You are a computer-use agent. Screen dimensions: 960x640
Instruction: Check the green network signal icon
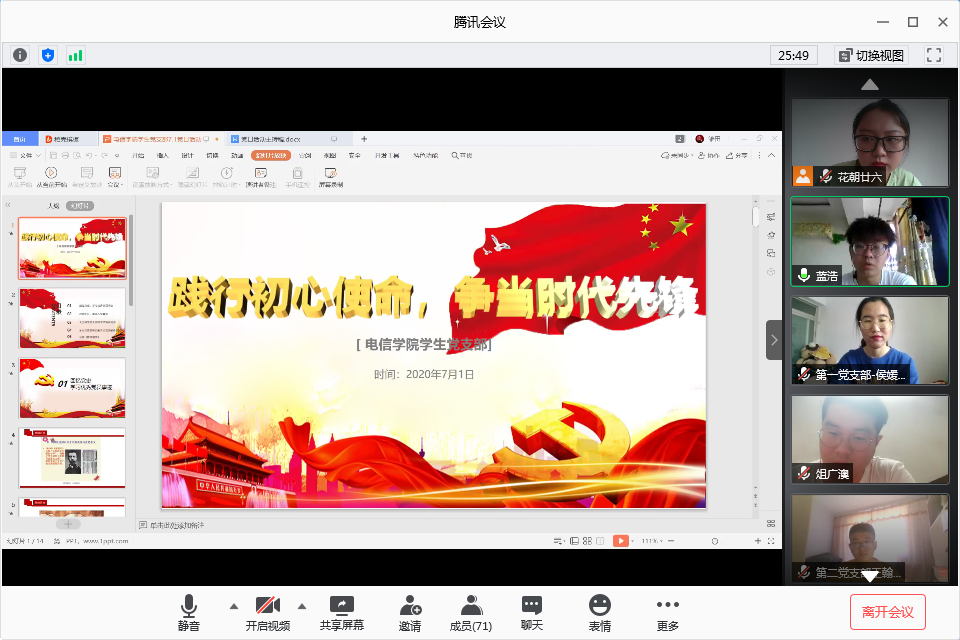coord(76,55)
